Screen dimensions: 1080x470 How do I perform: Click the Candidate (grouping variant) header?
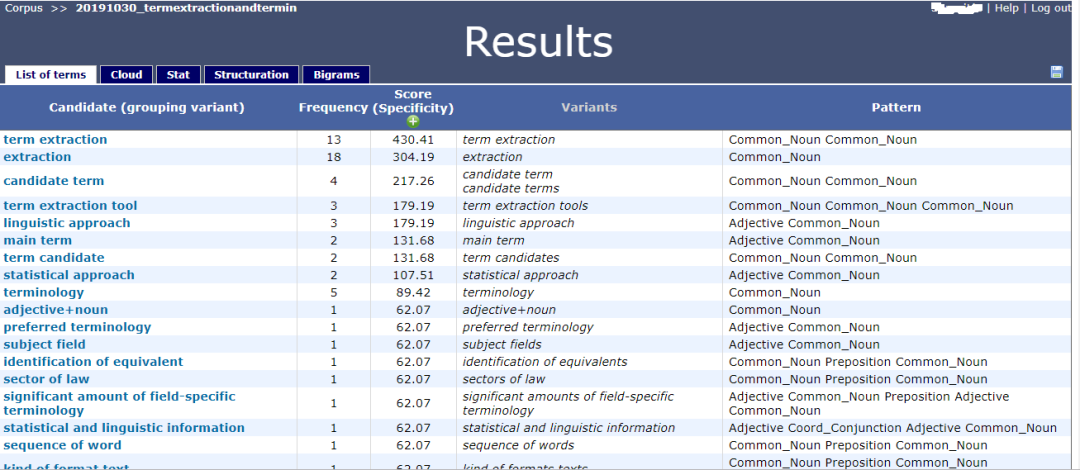pyautogui.click(x=147, y=108)
